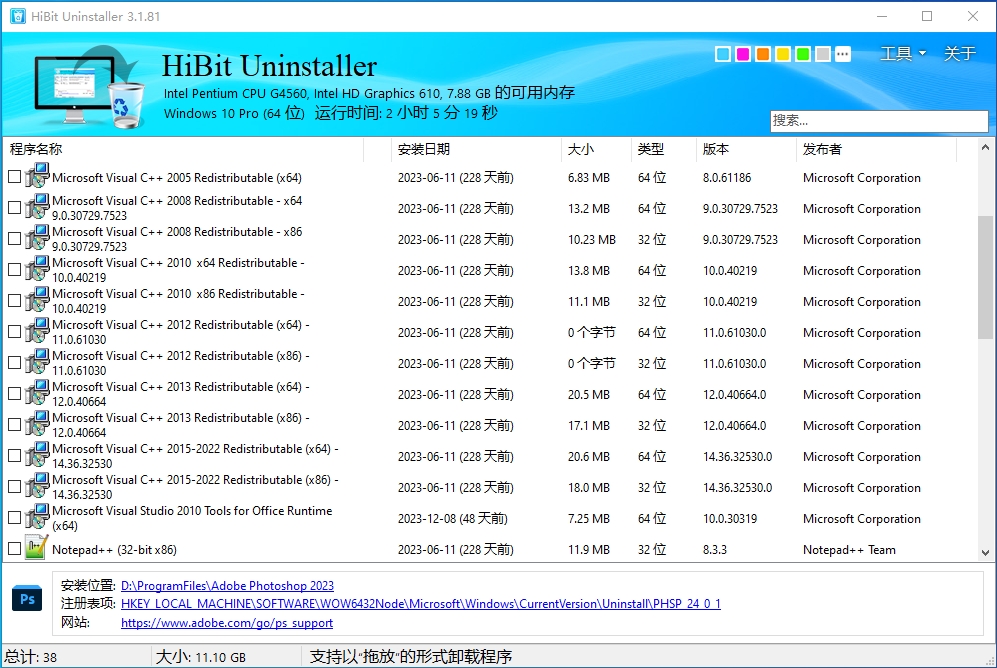Check the Visual C++ 2015-2022 Redistributable (x64) box
The width and height of the screenshot is (997, 668).
tap(14, 456)
